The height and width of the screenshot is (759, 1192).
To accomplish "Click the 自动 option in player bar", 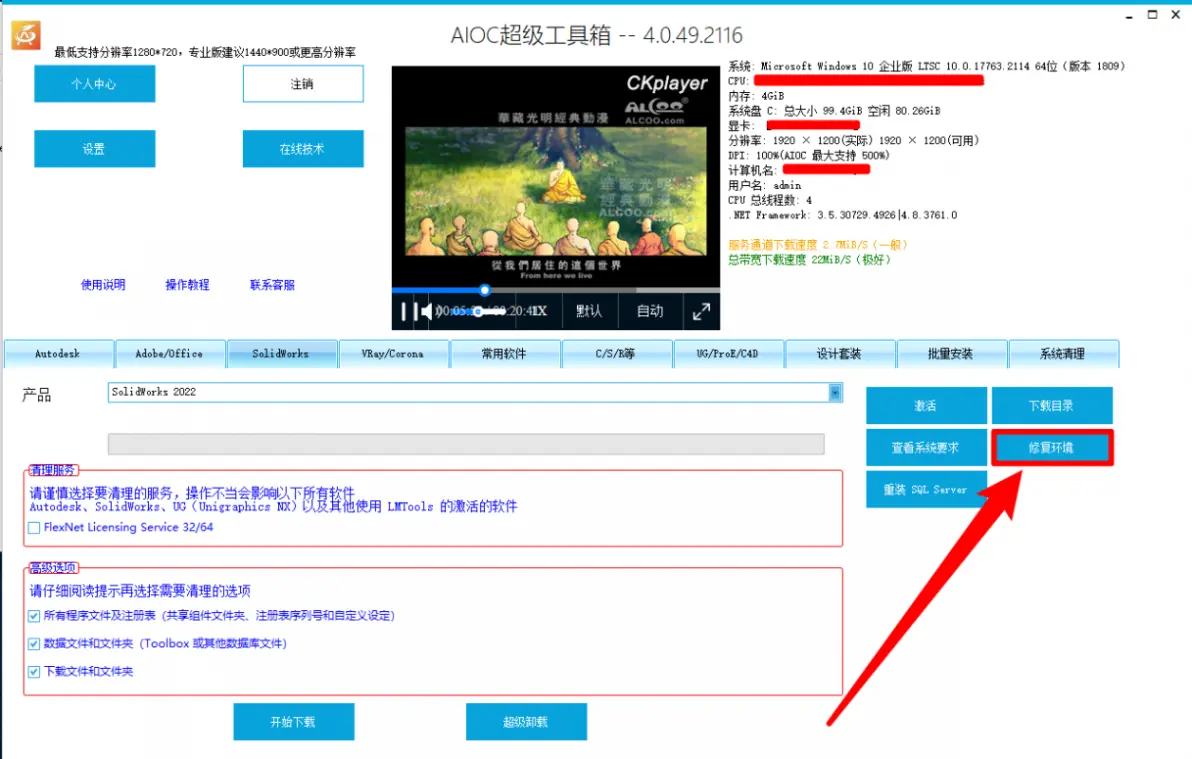I will [x=650, y=311].
